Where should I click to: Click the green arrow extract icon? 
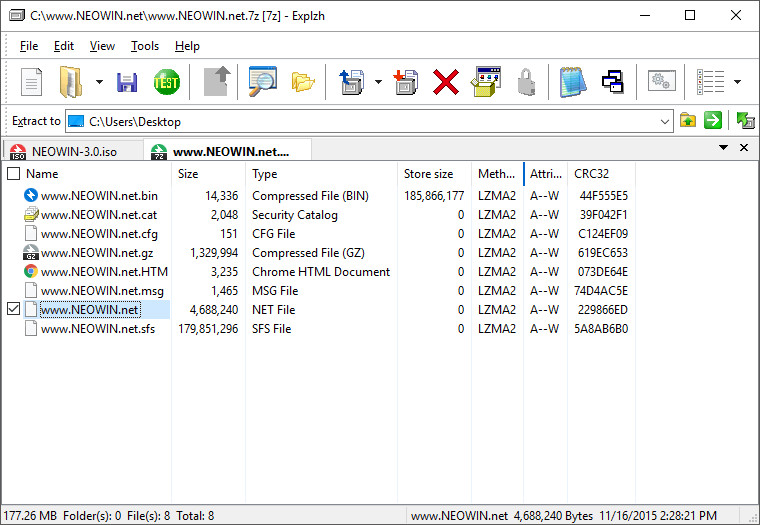[x=713, y=121]
